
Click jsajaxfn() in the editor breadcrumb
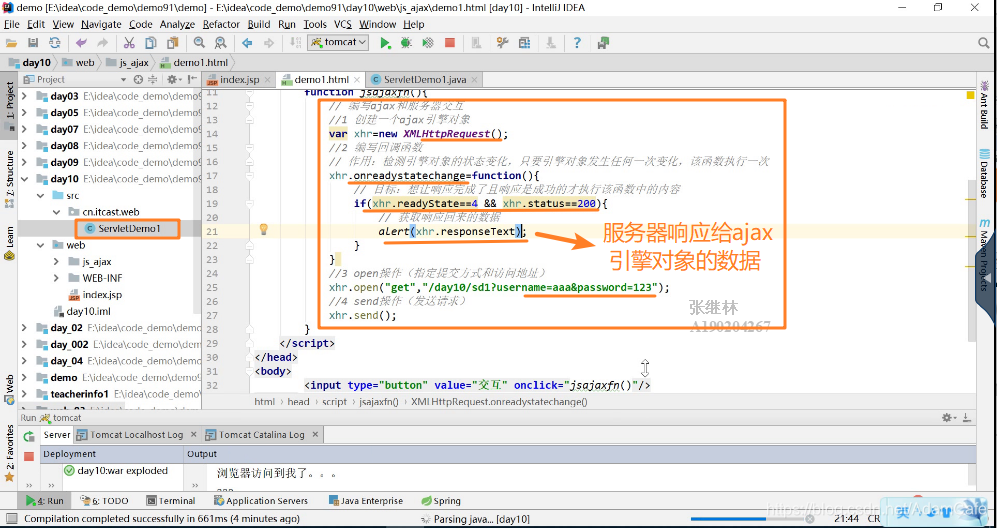click(x=379, y=401)
